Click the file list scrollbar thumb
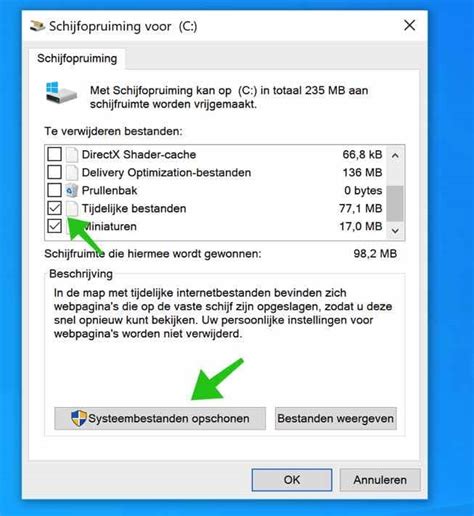The height and width of the screenshot is (516, 474). click(x=395, y=203)
